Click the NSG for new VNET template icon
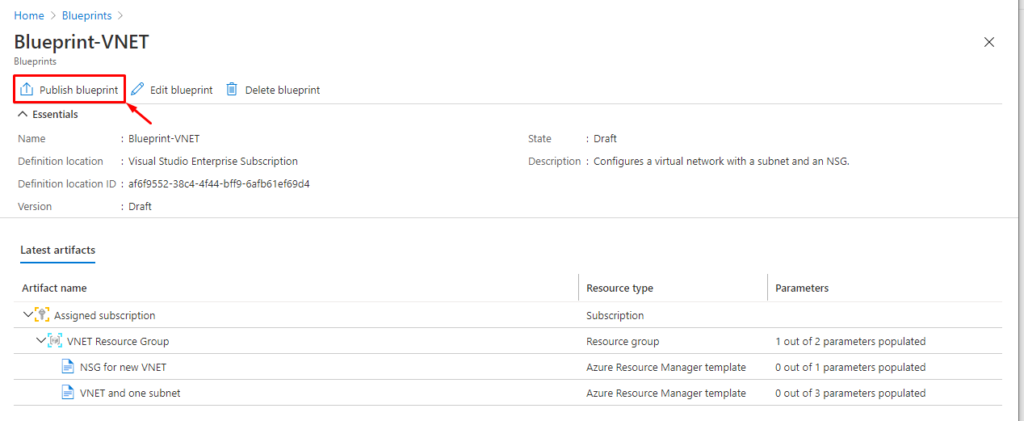Viewport: 1024px width, 421px height. tap(68, 367)
